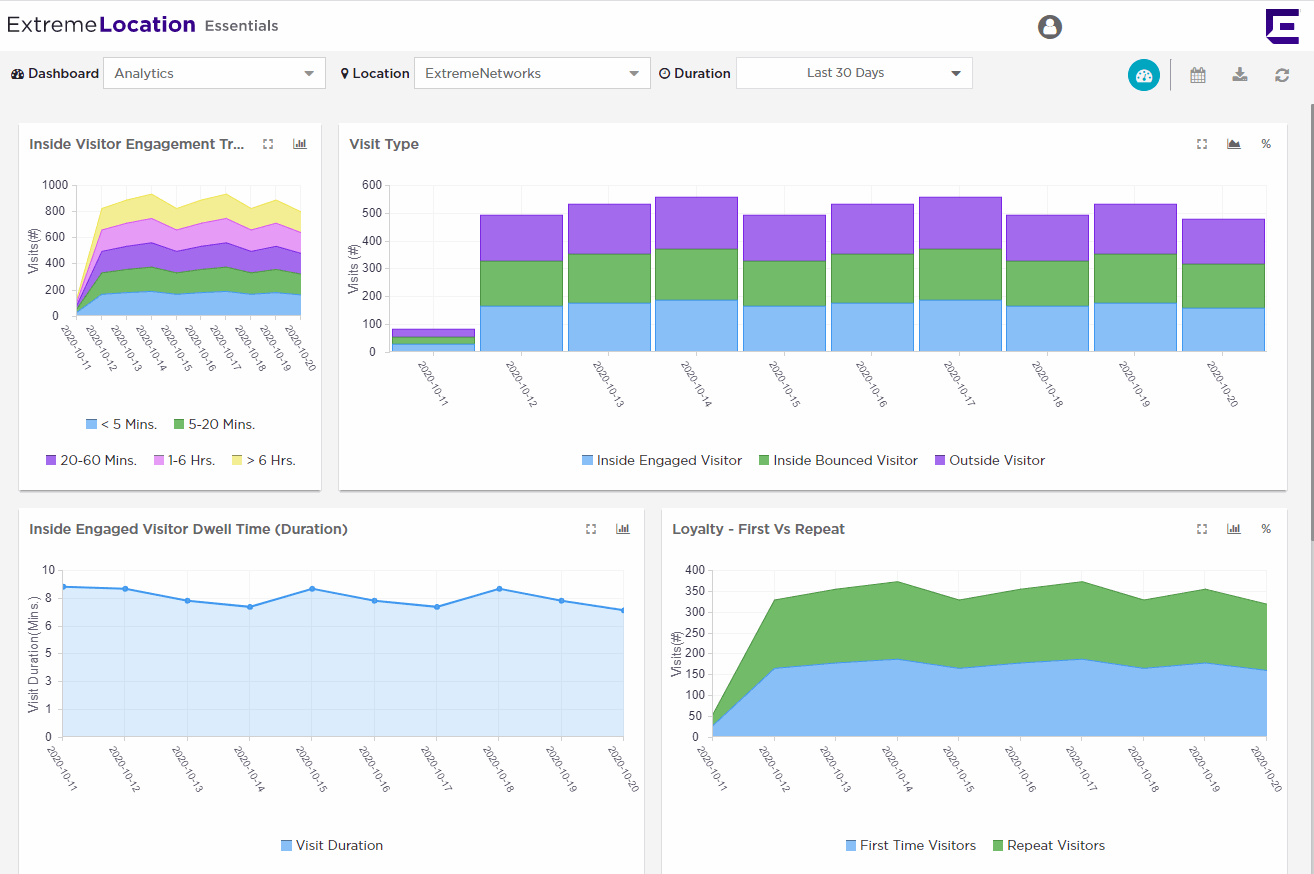1314x874 pixels.
Task: Click the Repeat Visitors legend label
Action: click(1055, 846)
